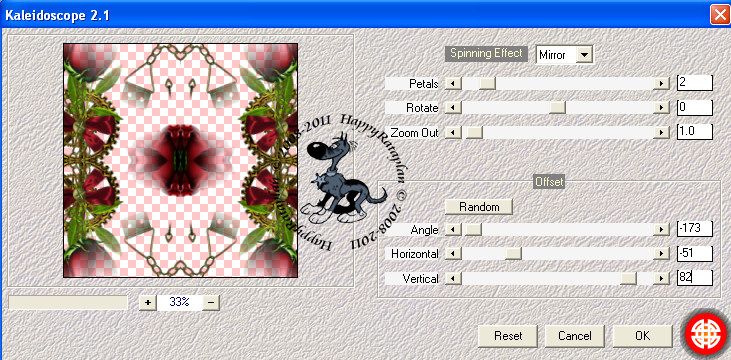Image resolution: width=731 pixels, height=360 pixels.
Task: Click the Spinning Effect label
Action: (486, 53)
